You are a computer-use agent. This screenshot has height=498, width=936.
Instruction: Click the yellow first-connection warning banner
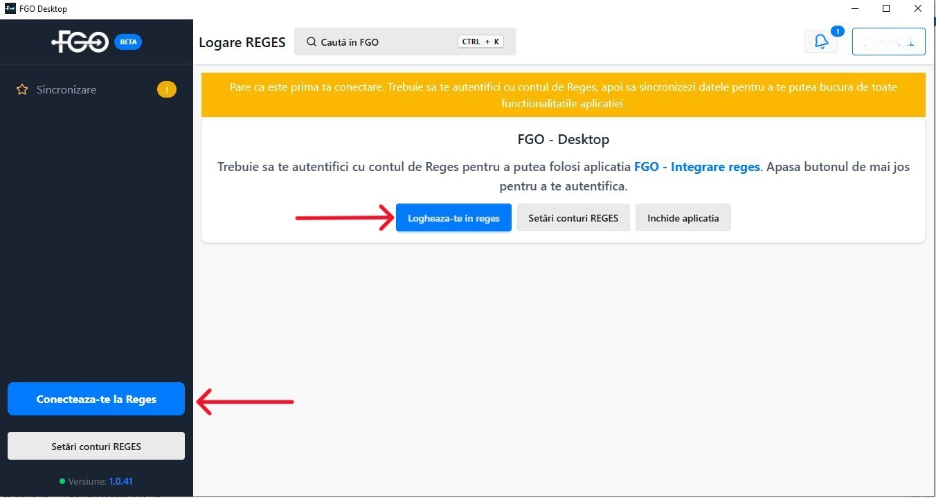click(x=563, y=95)
